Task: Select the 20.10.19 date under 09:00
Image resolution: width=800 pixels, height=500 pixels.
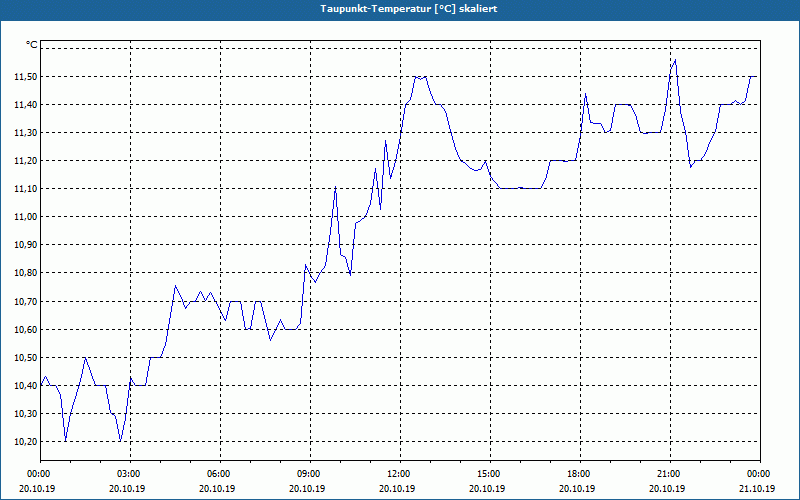Action: [x=307, y=488]
